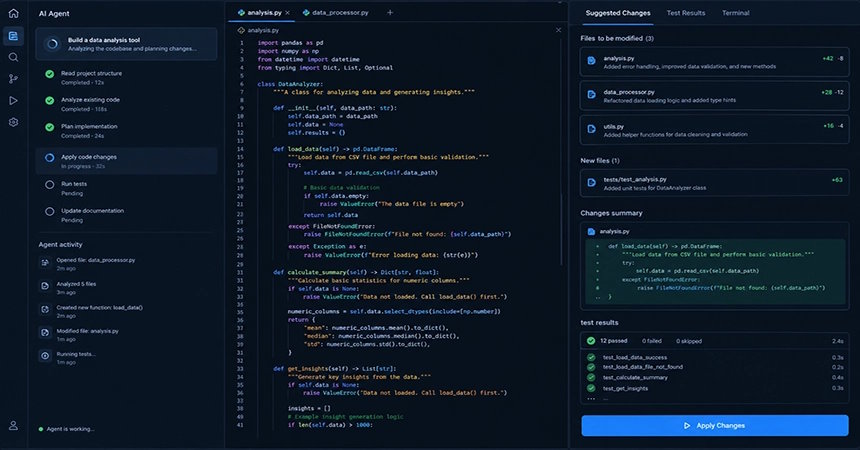Click the class DataAnalyzer line in code
The height and width of the screenshot is (450, 860).
290,84
